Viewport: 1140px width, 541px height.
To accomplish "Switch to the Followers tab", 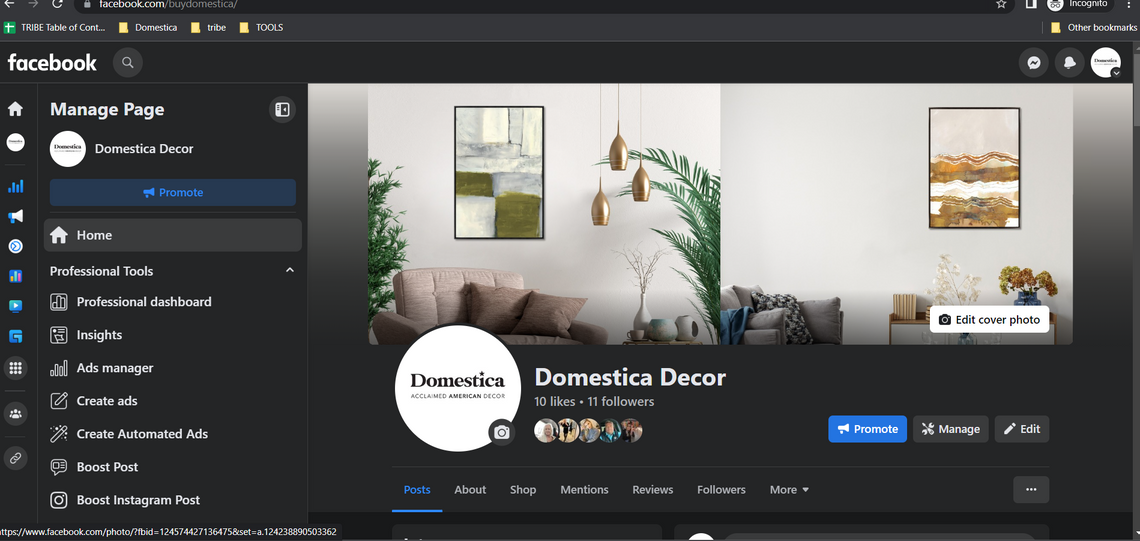I will [x=721, y=490].
